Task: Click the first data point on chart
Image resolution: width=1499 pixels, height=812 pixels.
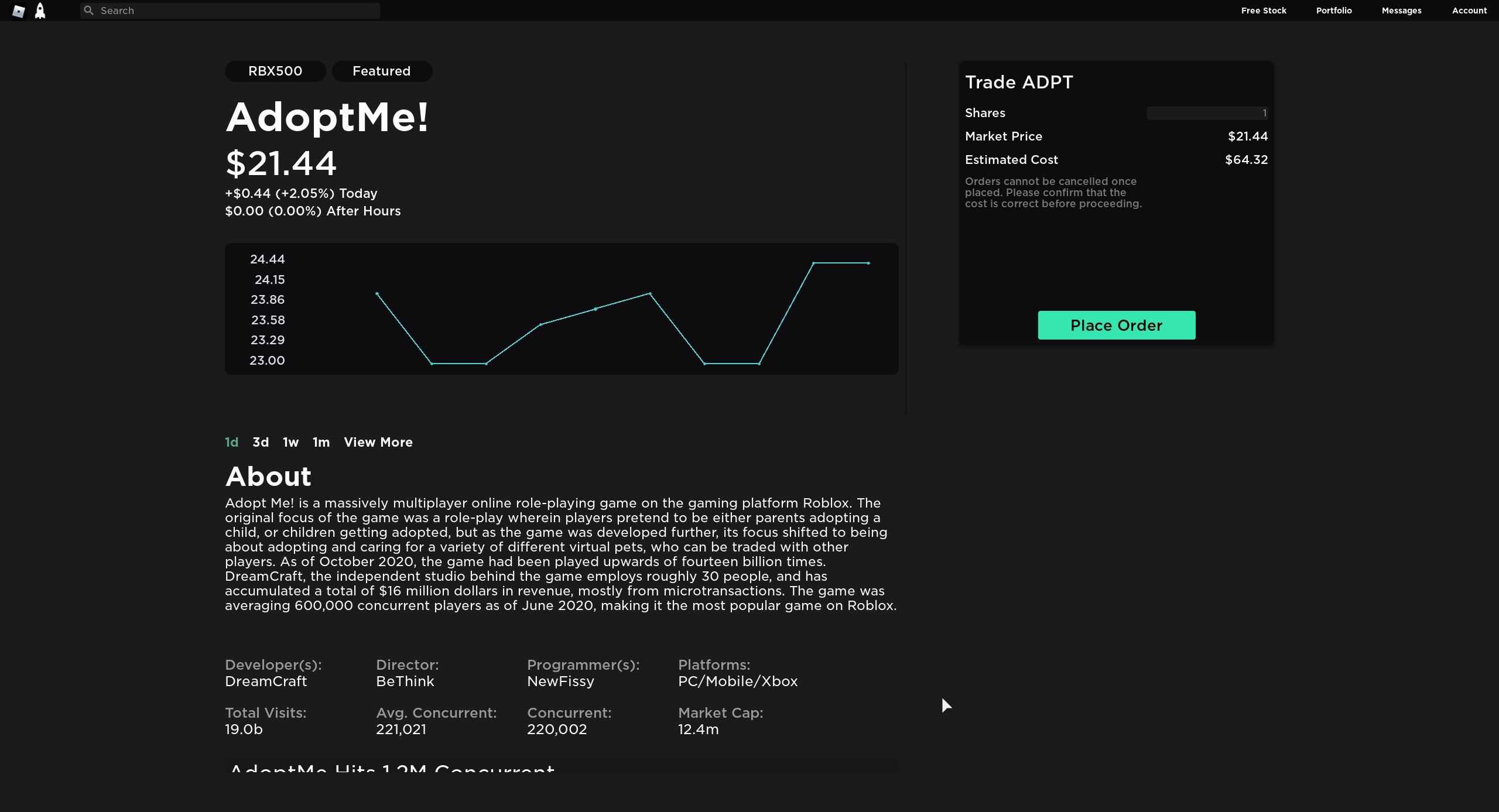Action: 377,294
